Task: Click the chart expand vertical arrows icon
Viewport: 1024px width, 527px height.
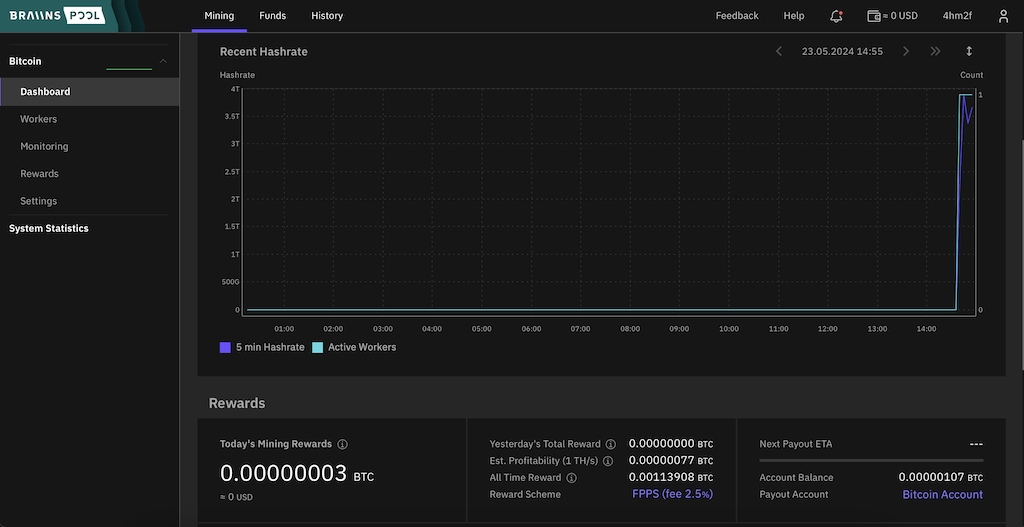Action: [968, 51]
